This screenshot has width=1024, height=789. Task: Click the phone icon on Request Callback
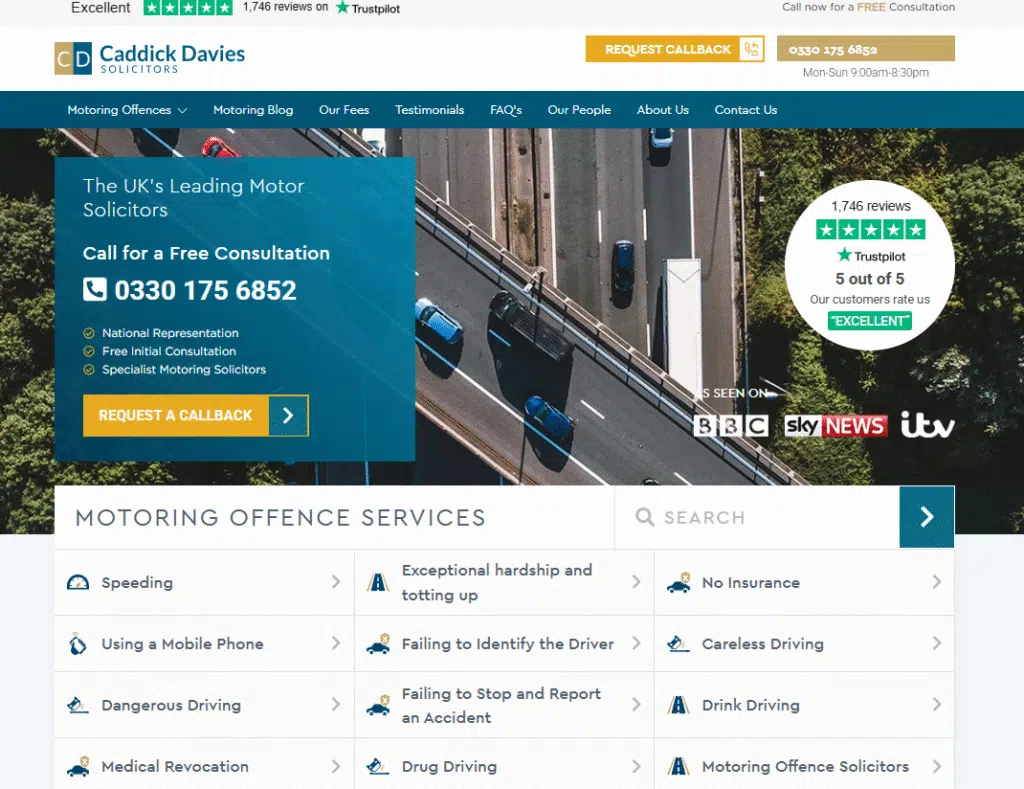(x=752, y=49)
